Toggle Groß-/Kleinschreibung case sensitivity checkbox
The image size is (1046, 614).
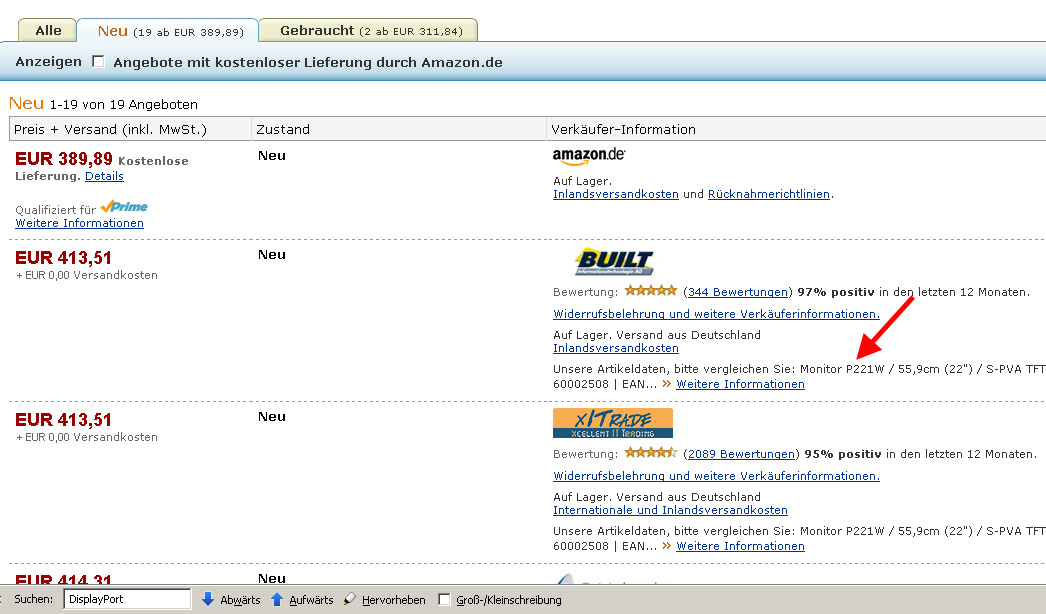click(x=444, y=599)
